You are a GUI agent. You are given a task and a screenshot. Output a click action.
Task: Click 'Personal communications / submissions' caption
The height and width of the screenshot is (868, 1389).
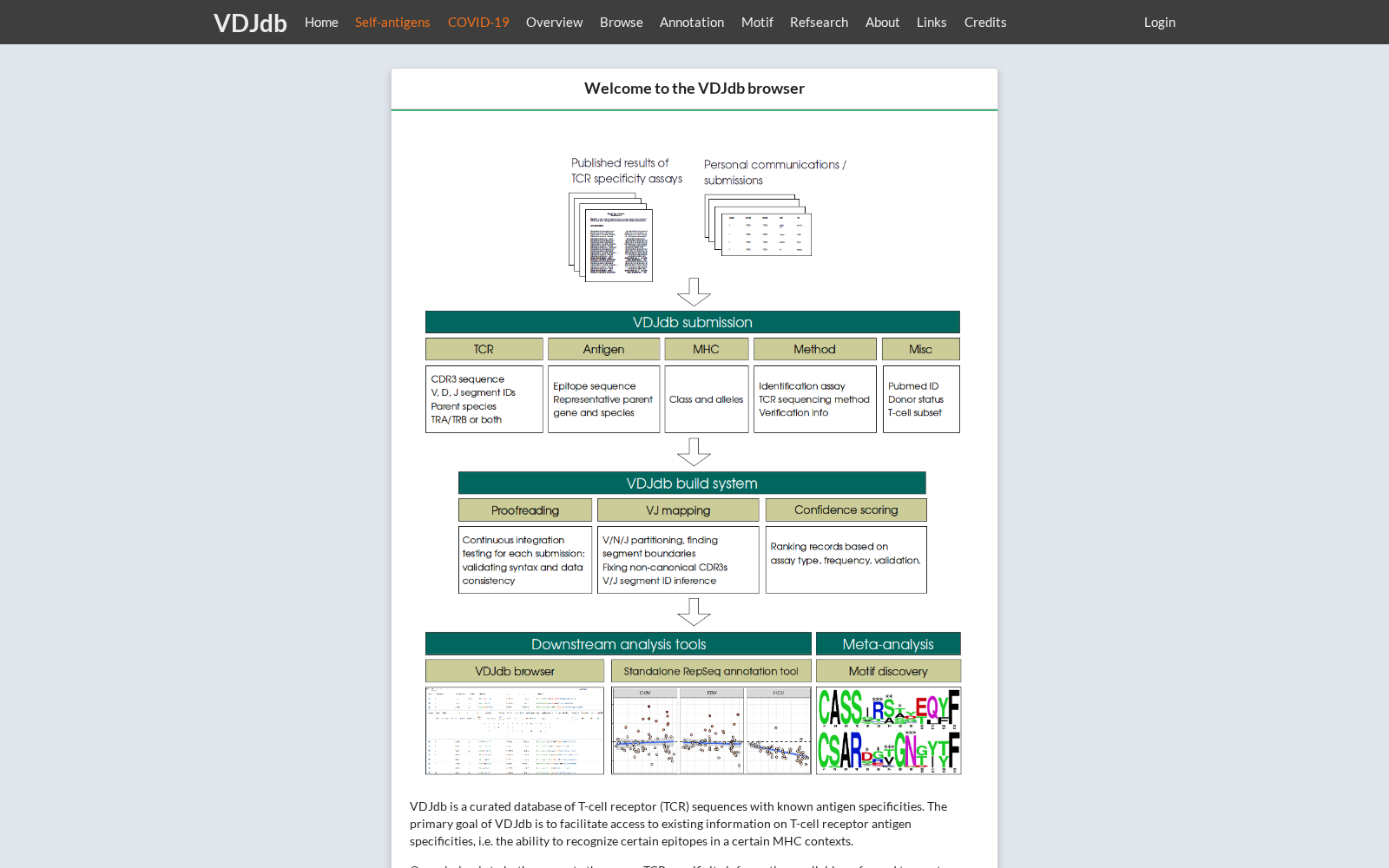click(775, 172)
